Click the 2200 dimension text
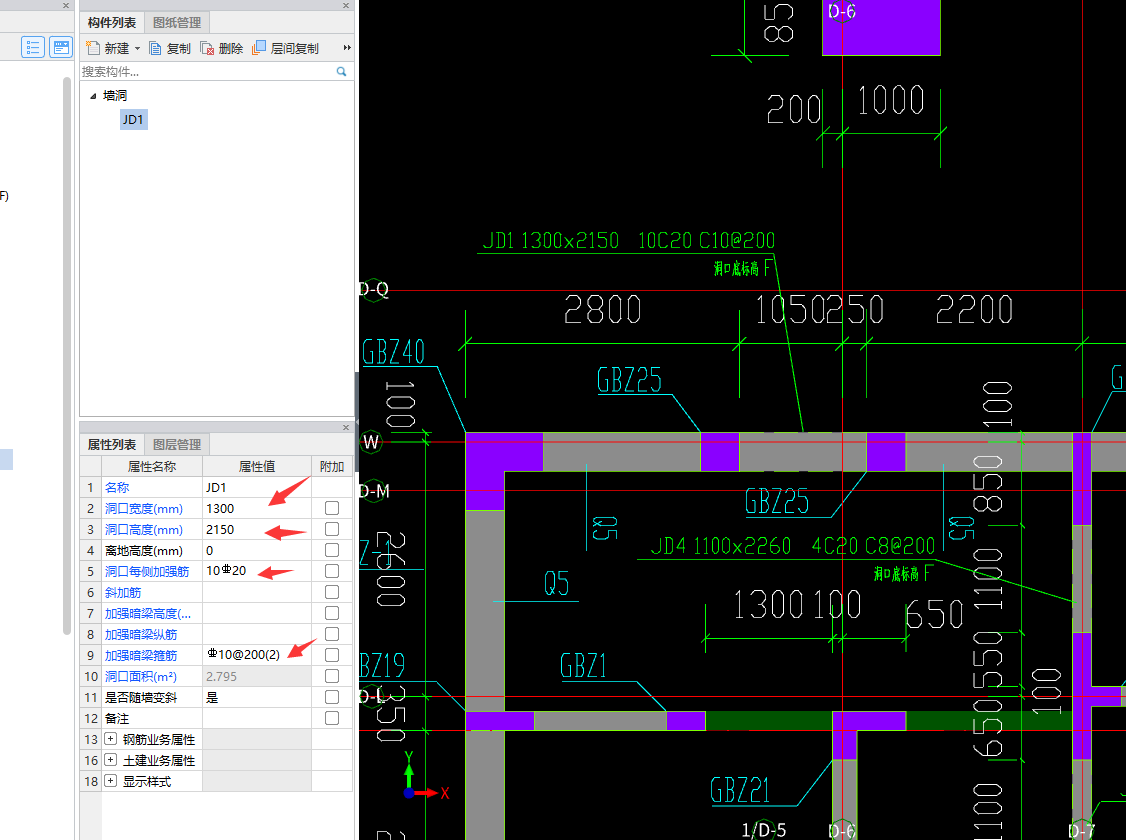The height and width of the screenshot is (840, 1126). (x=974, y=309)
